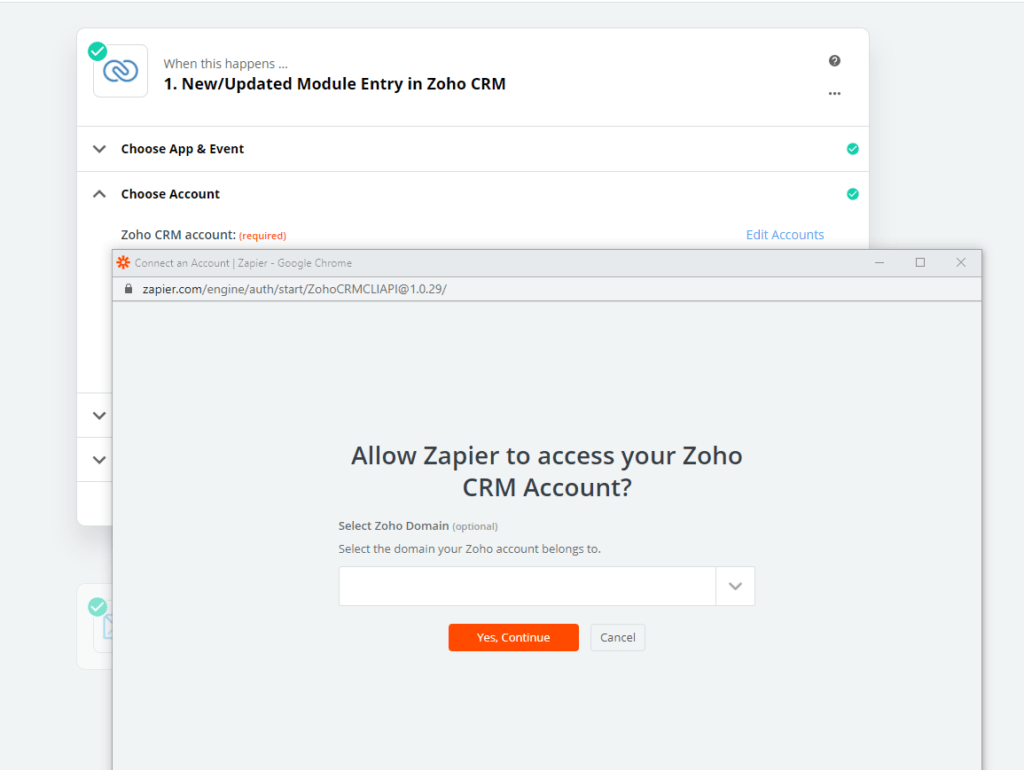
Task: Click the padlock icon in address bar
Action: [129, 289]
